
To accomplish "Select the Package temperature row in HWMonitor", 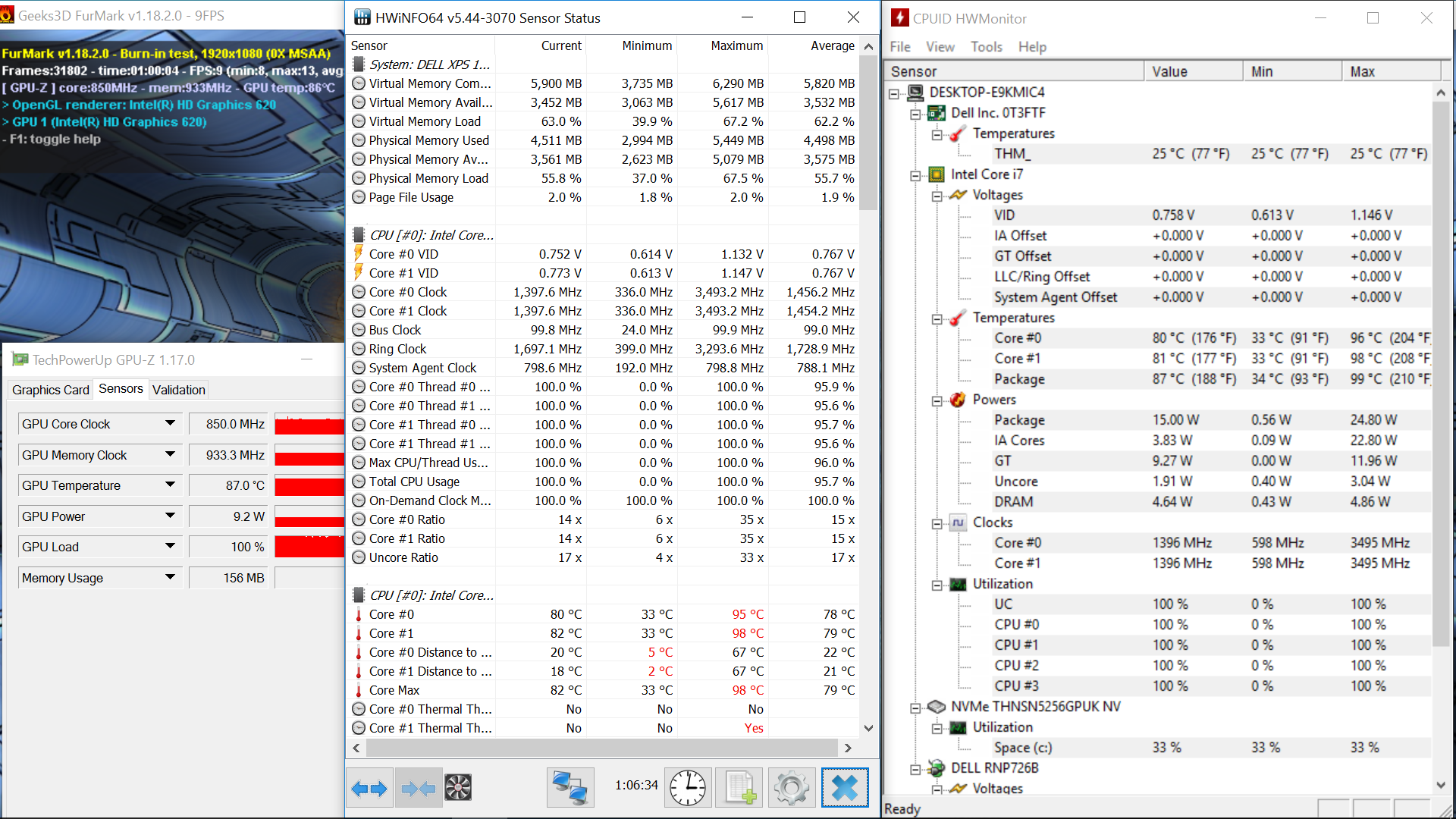I will click(x=1212, y=379).
